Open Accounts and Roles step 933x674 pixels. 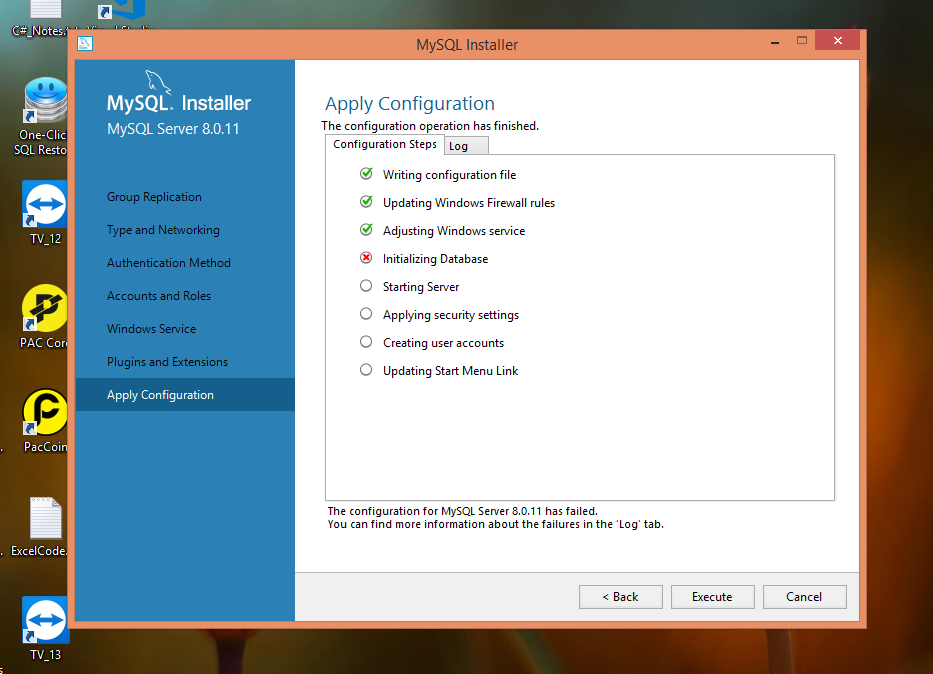pyautogui.click(x=159, y=296)
